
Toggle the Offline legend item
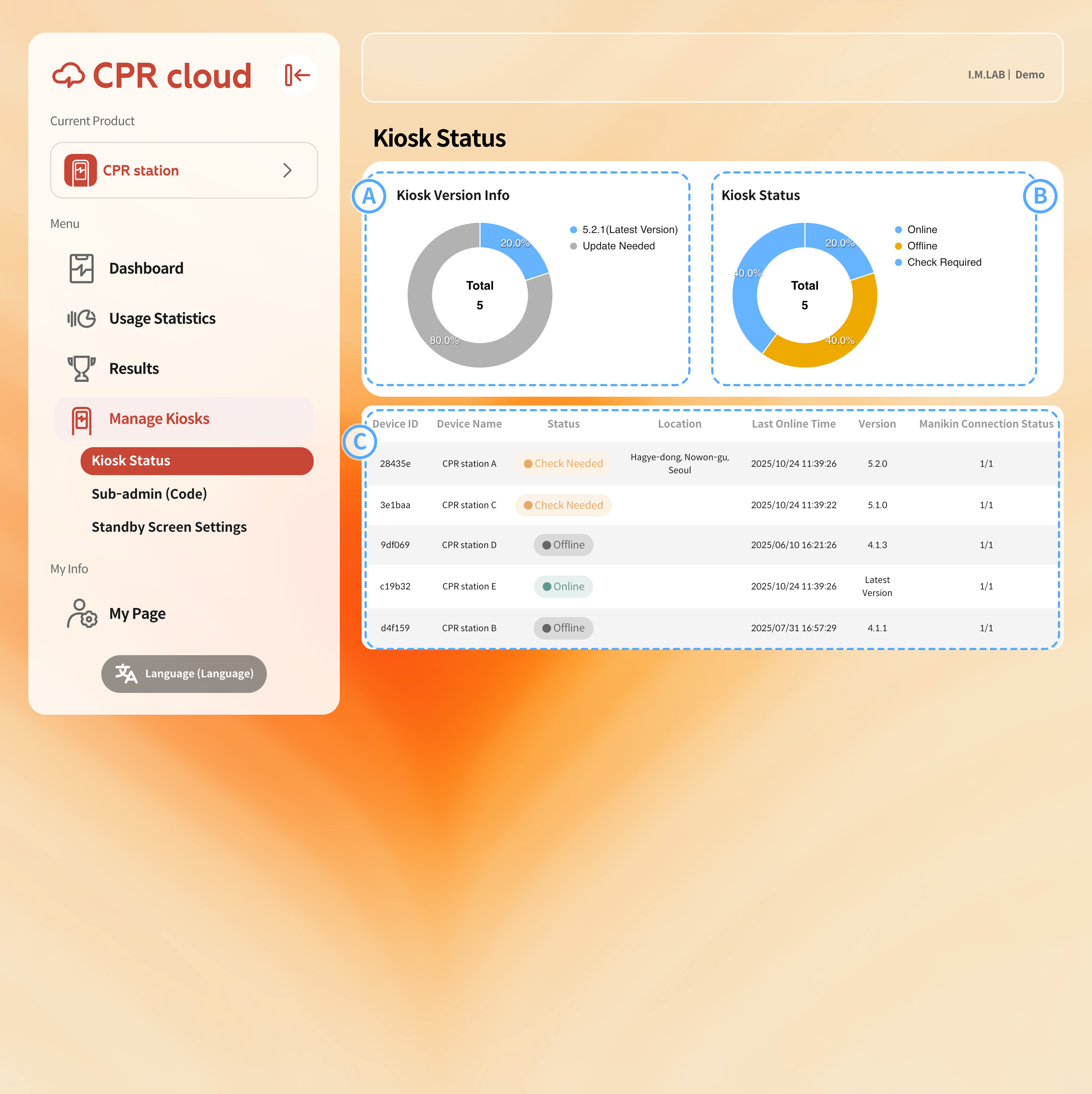click(x=916, y=246)
